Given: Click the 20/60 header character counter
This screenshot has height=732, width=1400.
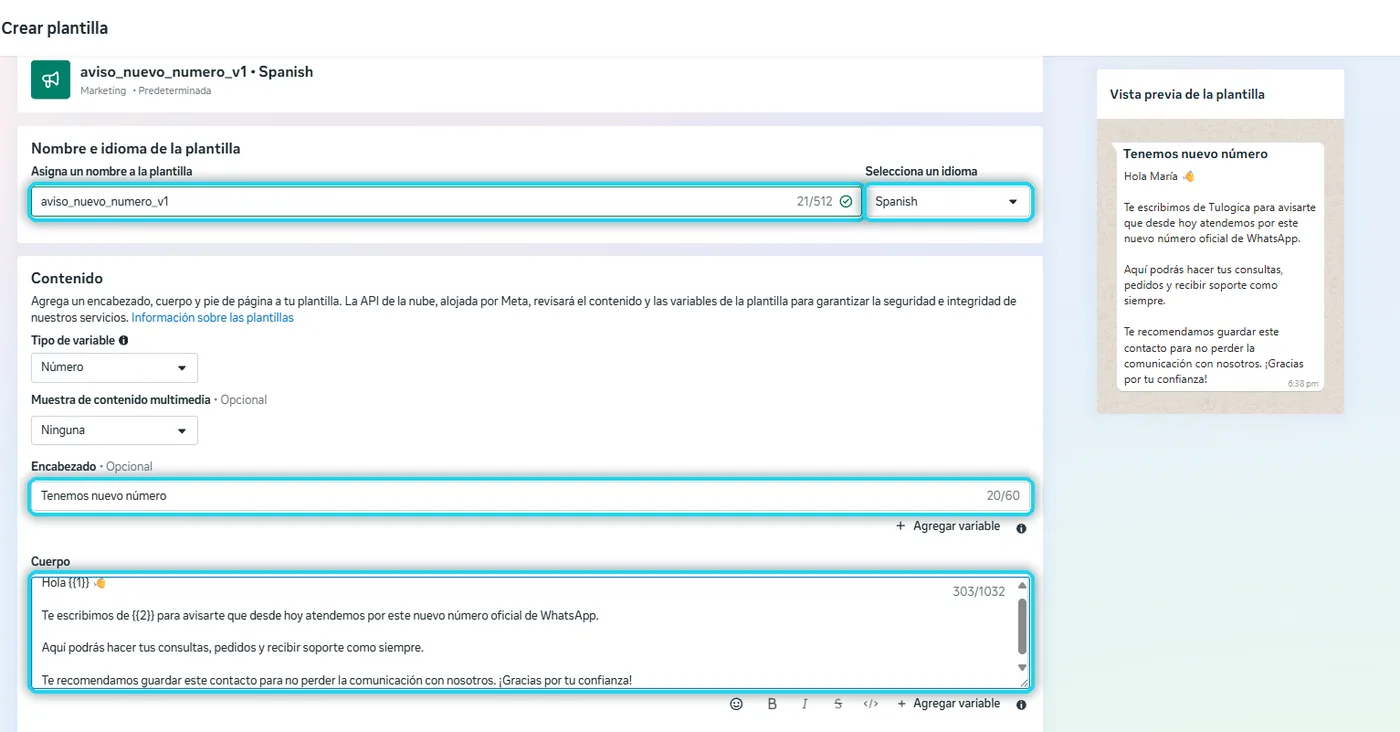Looking at the screenshot, I should click(x=1003, y=496).
